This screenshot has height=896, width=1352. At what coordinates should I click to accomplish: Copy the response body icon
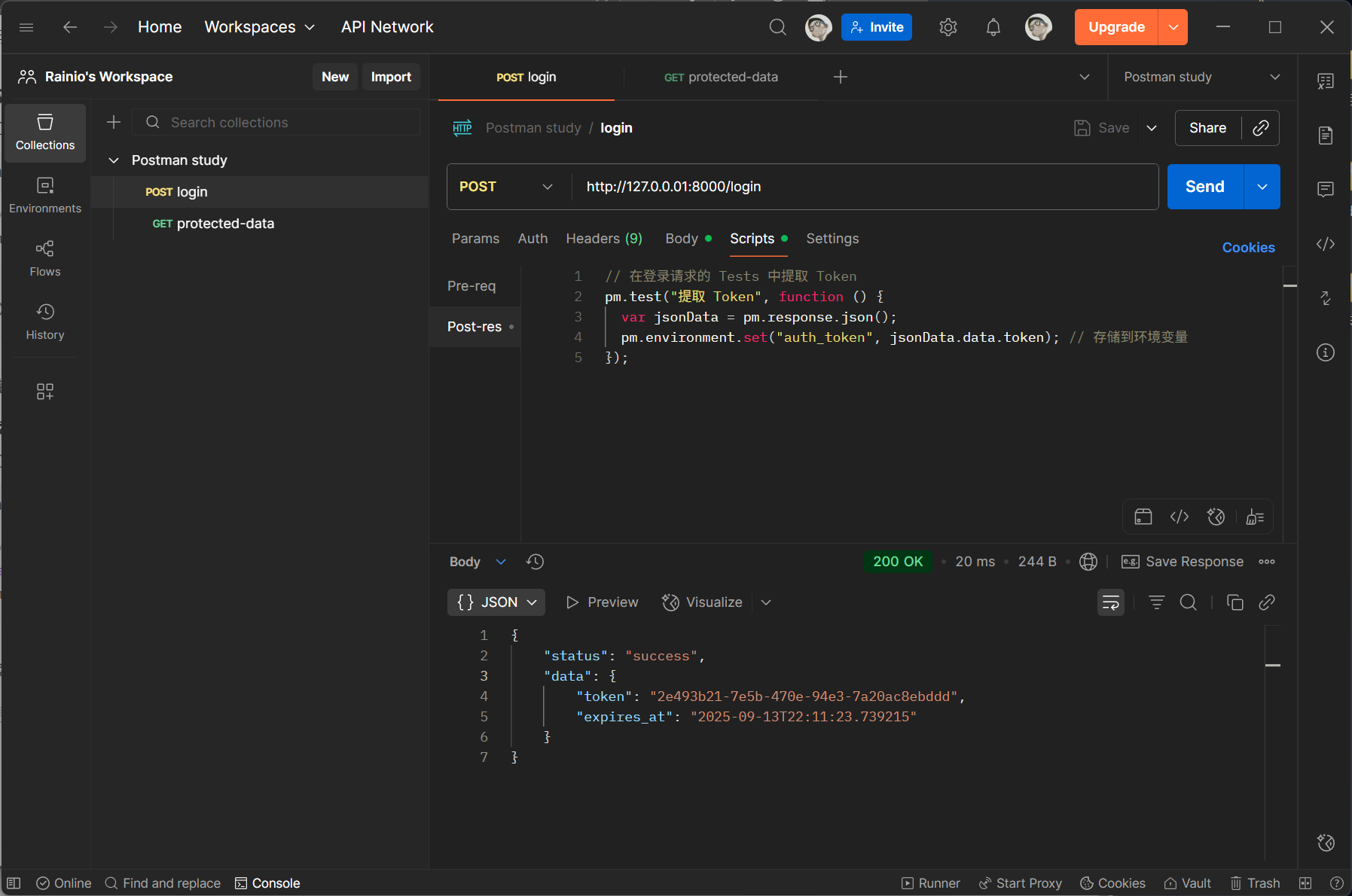(x=1235, y=602)
